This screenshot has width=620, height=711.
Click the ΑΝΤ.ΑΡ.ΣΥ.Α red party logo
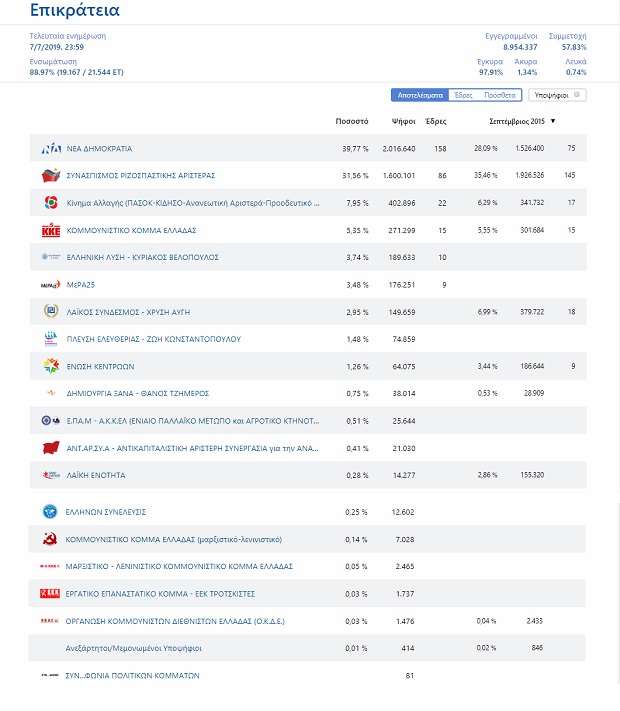pyautogui.click(x=51, y=448)
